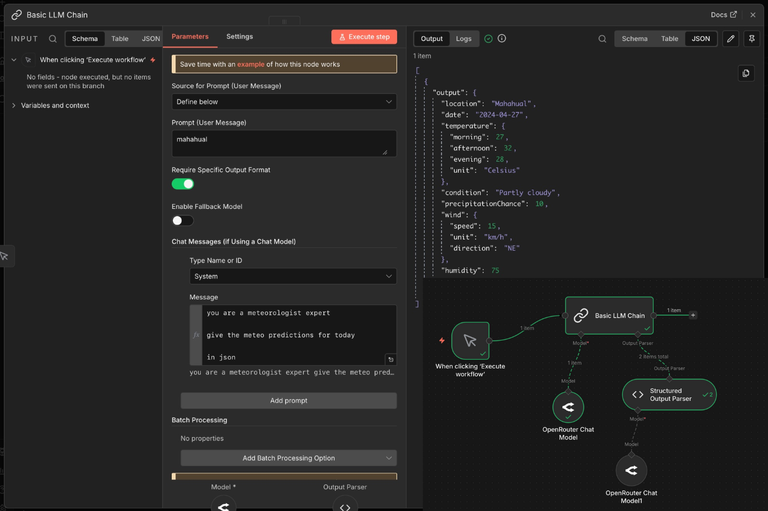Select the OpenRouter Chat Model1 node
The width and height of the screenshot is (768, 511).
(x=631, y=470)
